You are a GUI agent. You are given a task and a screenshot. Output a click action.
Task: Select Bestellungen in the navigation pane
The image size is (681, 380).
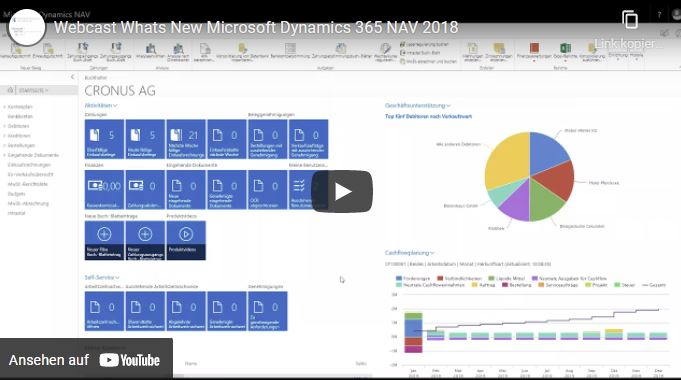21,145
